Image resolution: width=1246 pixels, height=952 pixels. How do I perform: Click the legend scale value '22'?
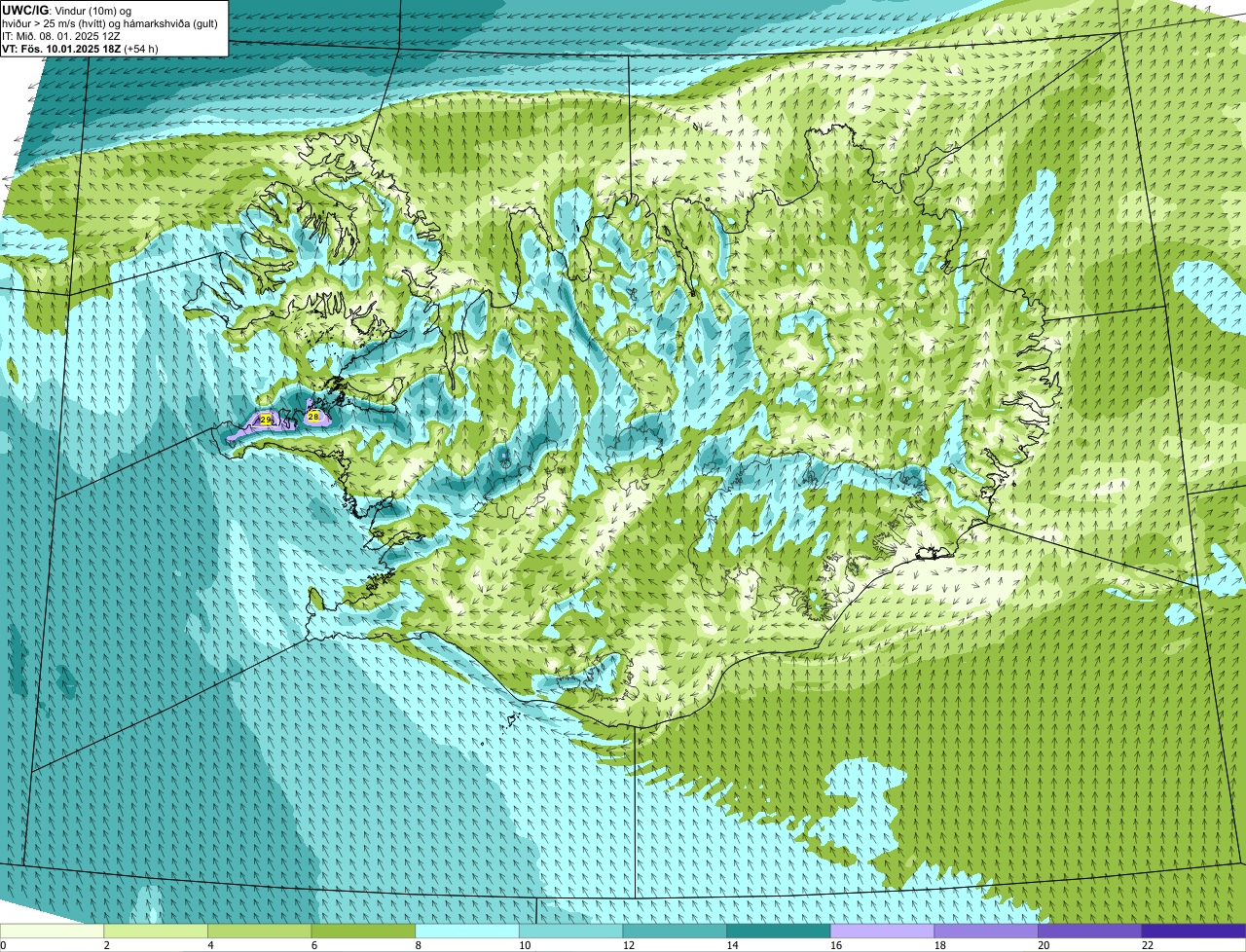click(x=1148, y=945)
